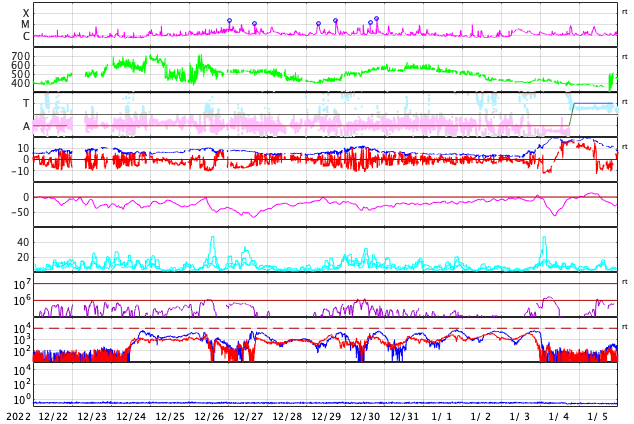Click the rightmost blue flare marker circle
This screenshot has width=634, height=424.
376,19
